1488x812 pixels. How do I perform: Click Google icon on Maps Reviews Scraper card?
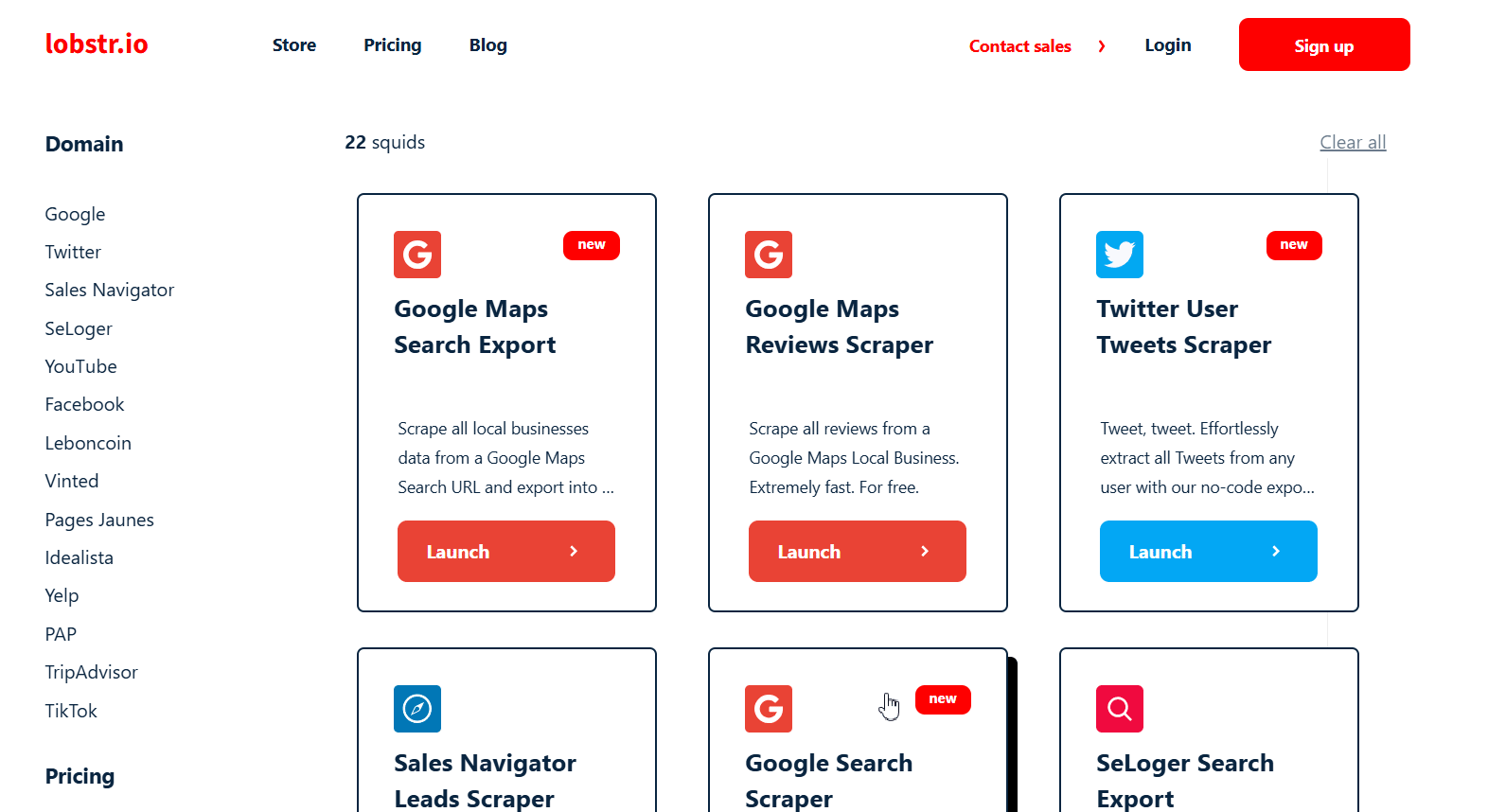[x=769, y=255]
